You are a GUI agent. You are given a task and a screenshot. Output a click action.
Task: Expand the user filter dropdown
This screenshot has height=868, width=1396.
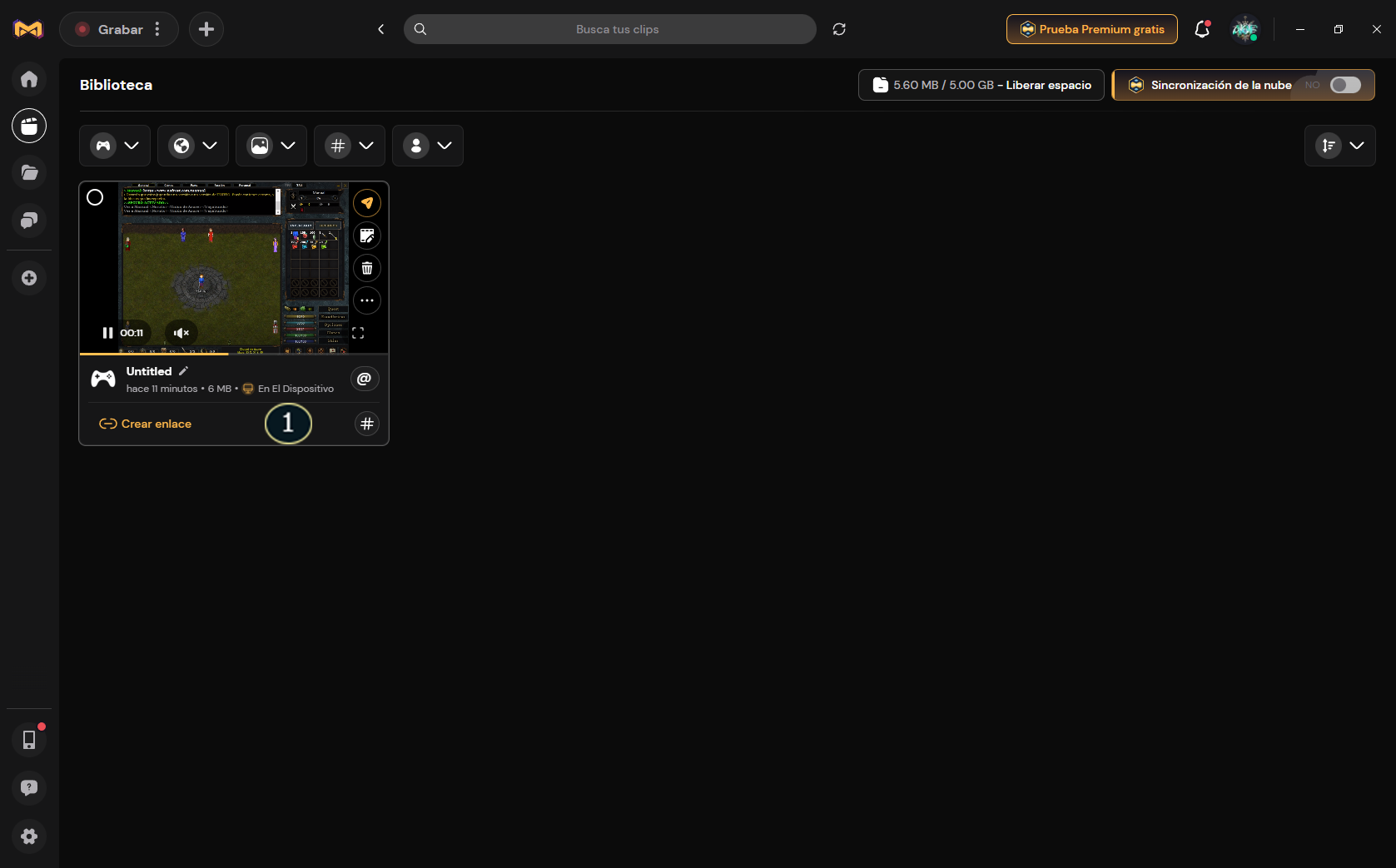point(428,146)
